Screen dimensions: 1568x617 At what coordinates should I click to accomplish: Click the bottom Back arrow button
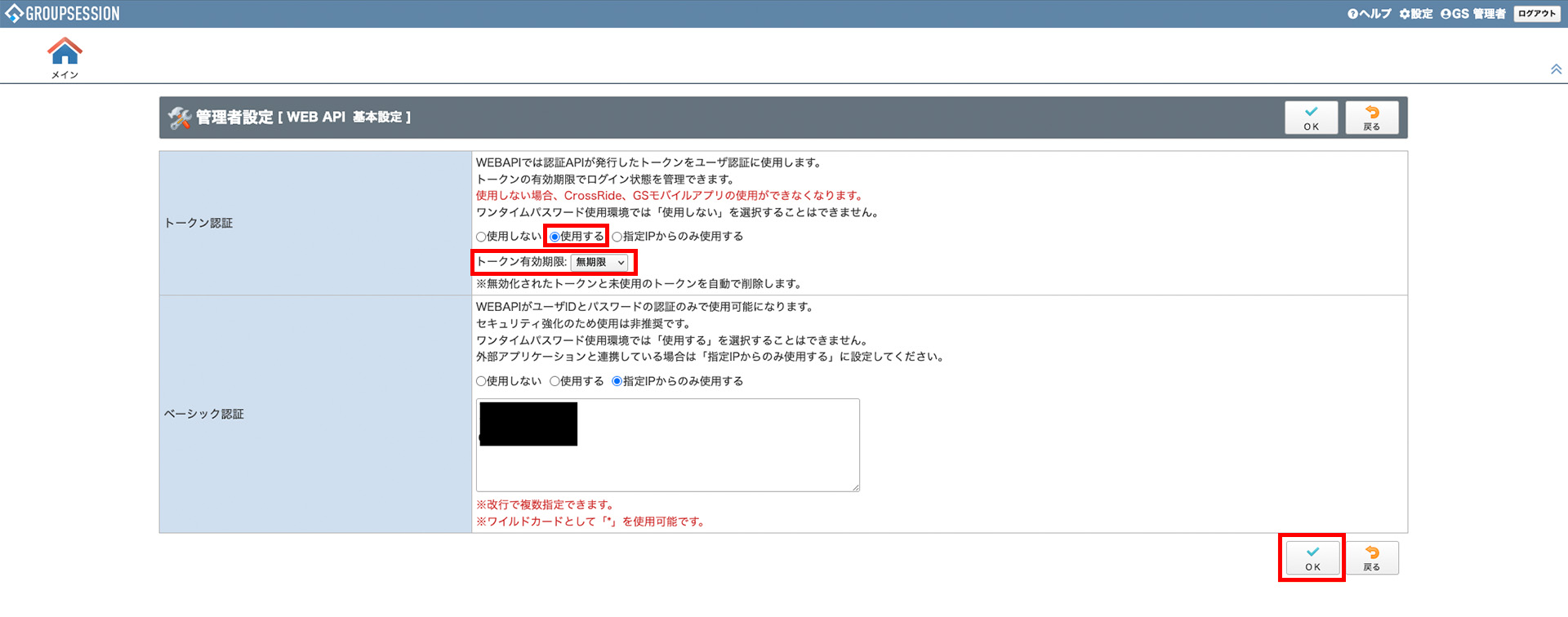point(1371,558)
